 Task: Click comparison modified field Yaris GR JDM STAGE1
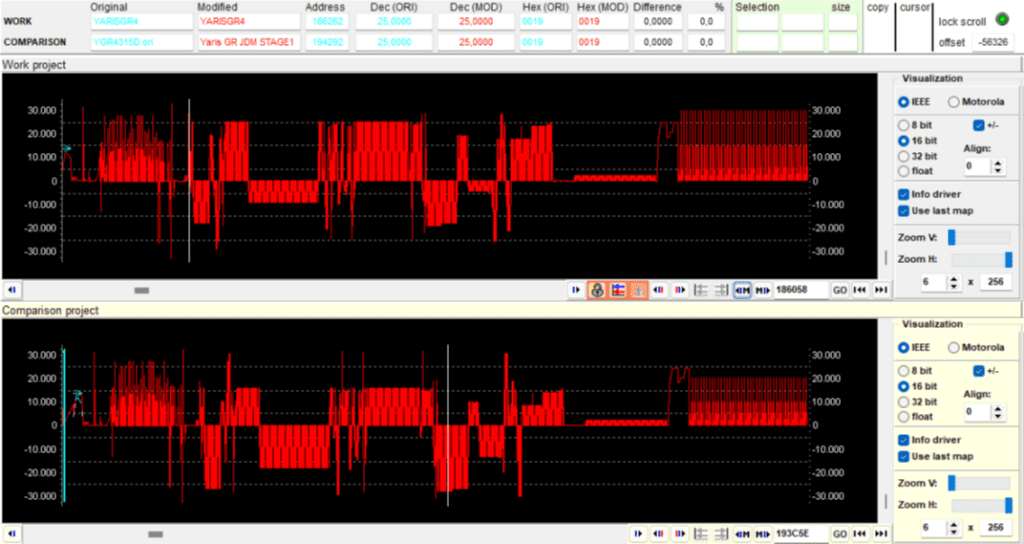click(248, 42)
